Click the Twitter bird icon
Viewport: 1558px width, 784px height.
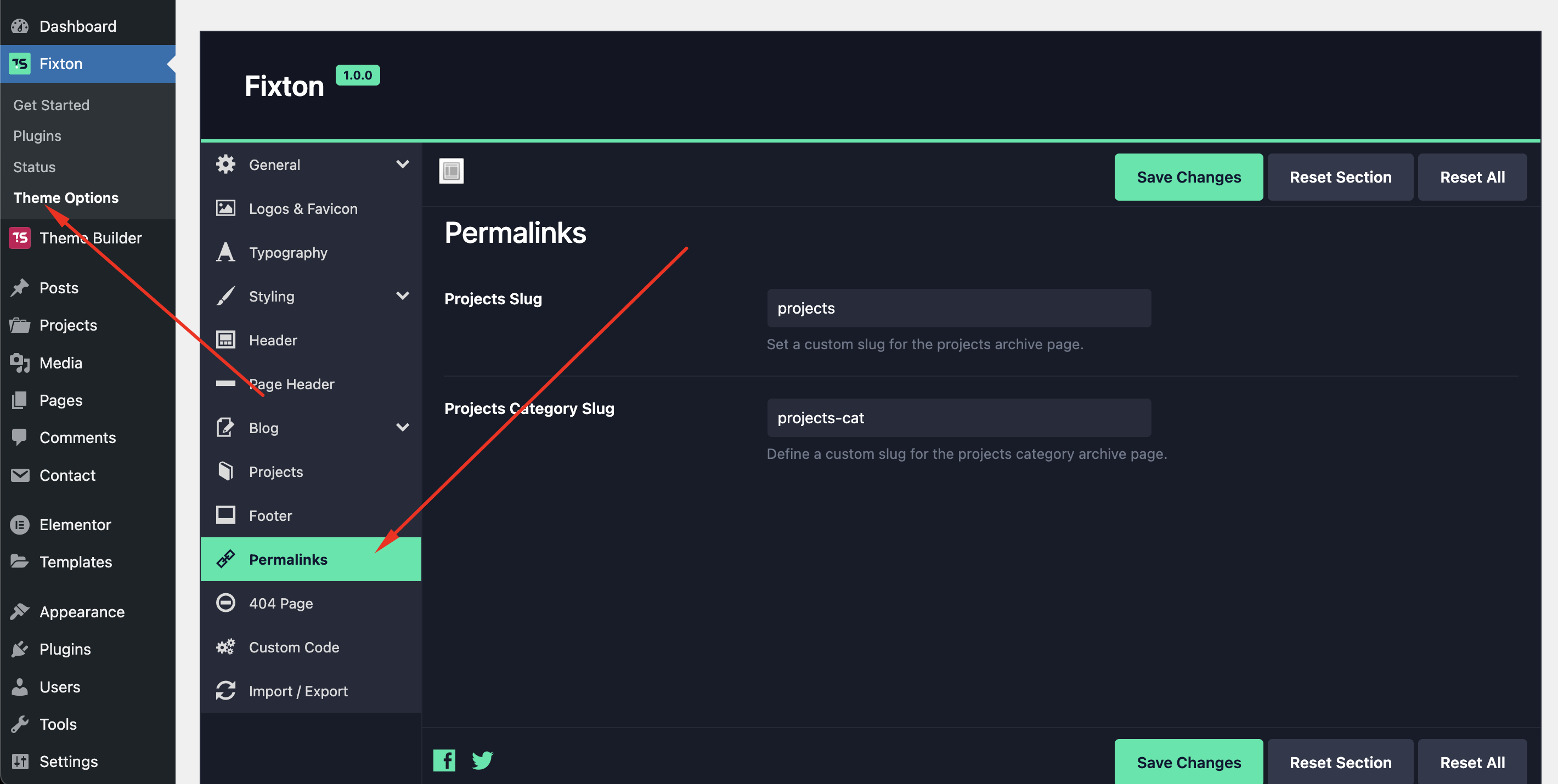pyautogui.click(x=482, y=760)
